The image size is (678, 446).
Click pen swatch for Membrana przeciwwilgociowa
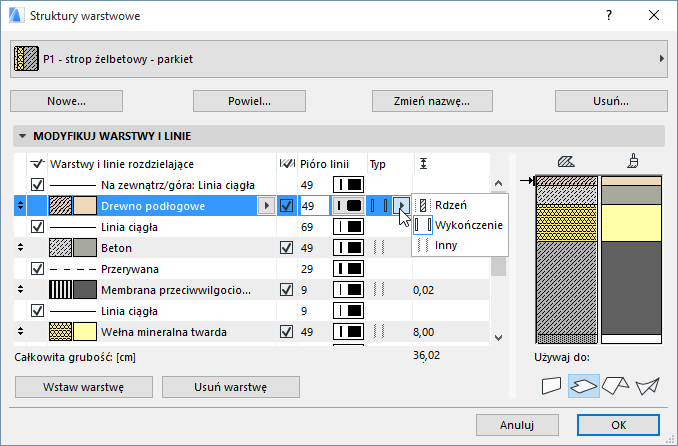pos(348,290)
